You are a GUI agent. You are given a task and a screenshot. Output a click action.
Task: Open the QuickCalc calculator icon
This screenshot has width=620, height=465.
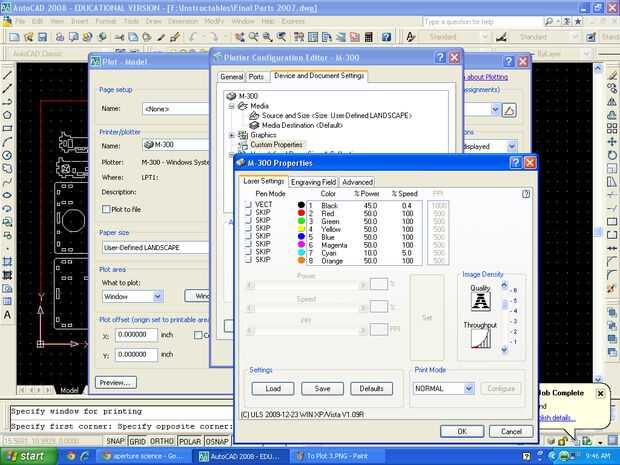coord(369,37)
